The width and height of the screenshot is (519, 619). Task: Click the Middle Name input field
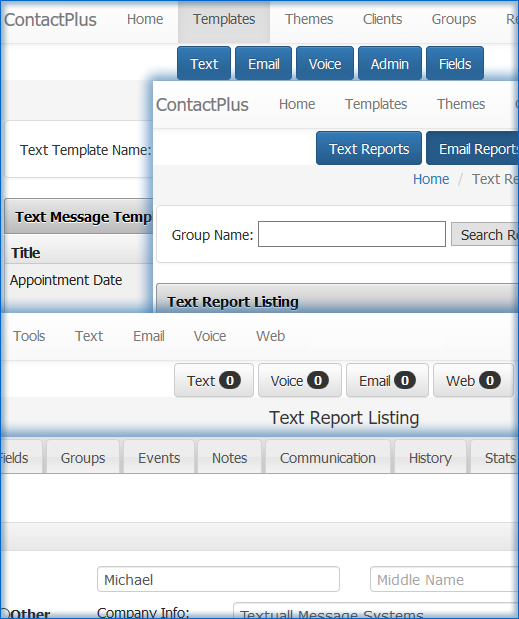click(x=444, y=579)
